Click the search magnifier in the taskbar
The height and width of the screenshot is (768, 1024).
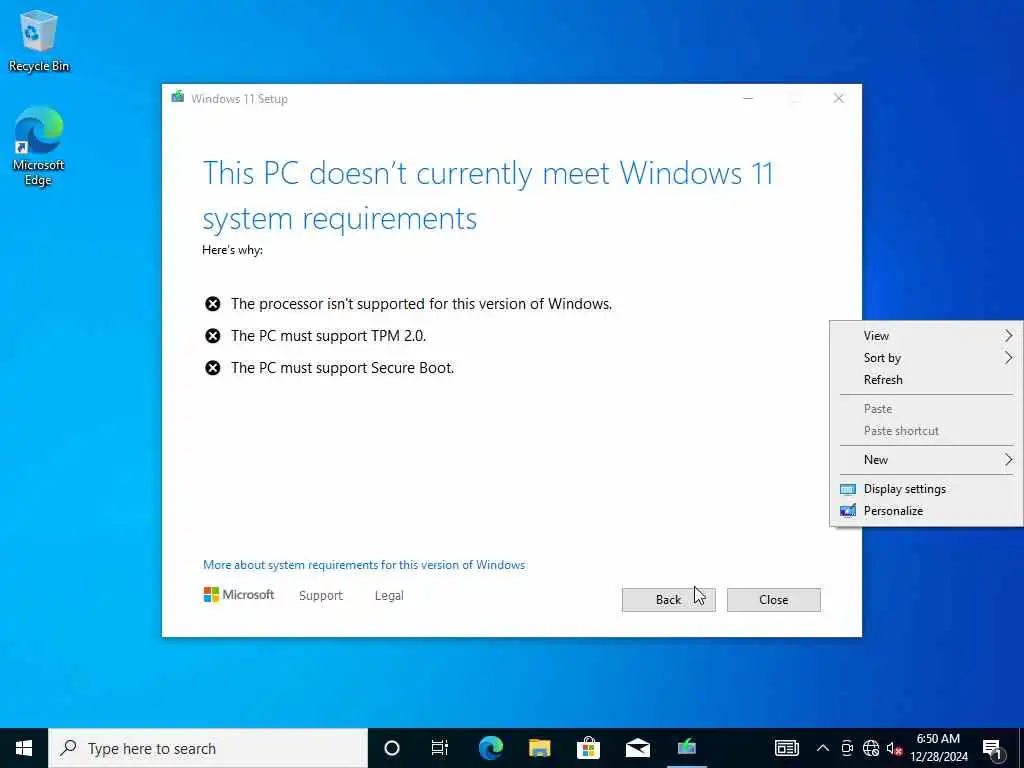68,748
